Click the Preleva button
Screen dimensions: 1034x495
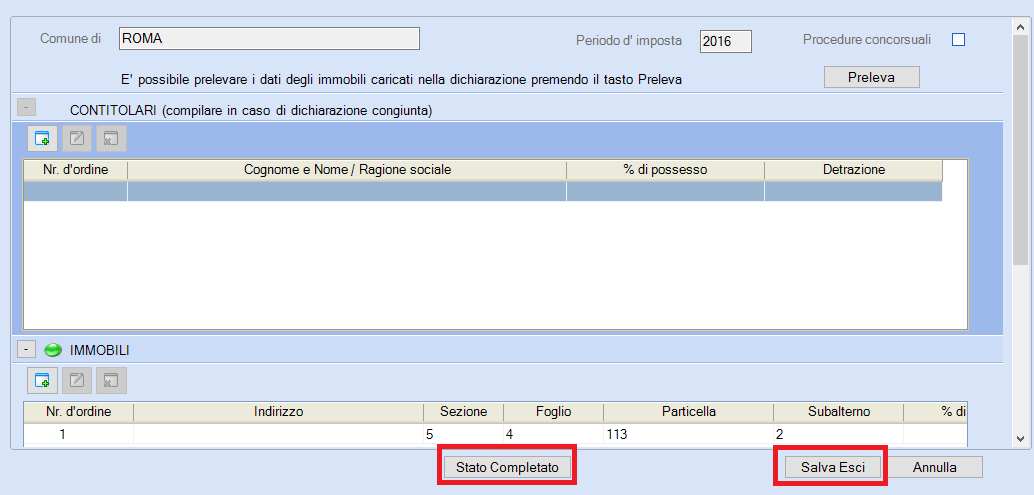tap(871, 77)
